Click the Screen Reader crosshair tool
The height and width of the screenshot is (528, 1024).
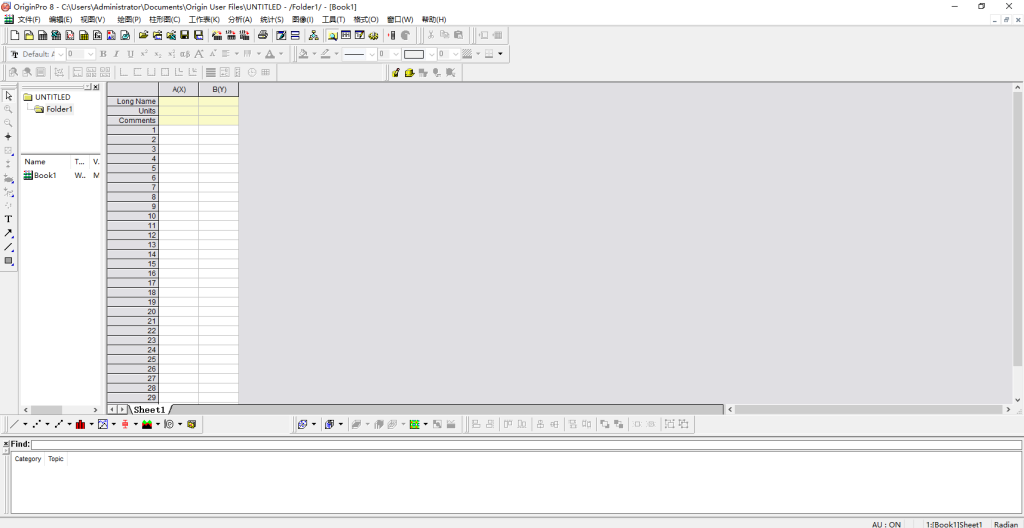9,136
